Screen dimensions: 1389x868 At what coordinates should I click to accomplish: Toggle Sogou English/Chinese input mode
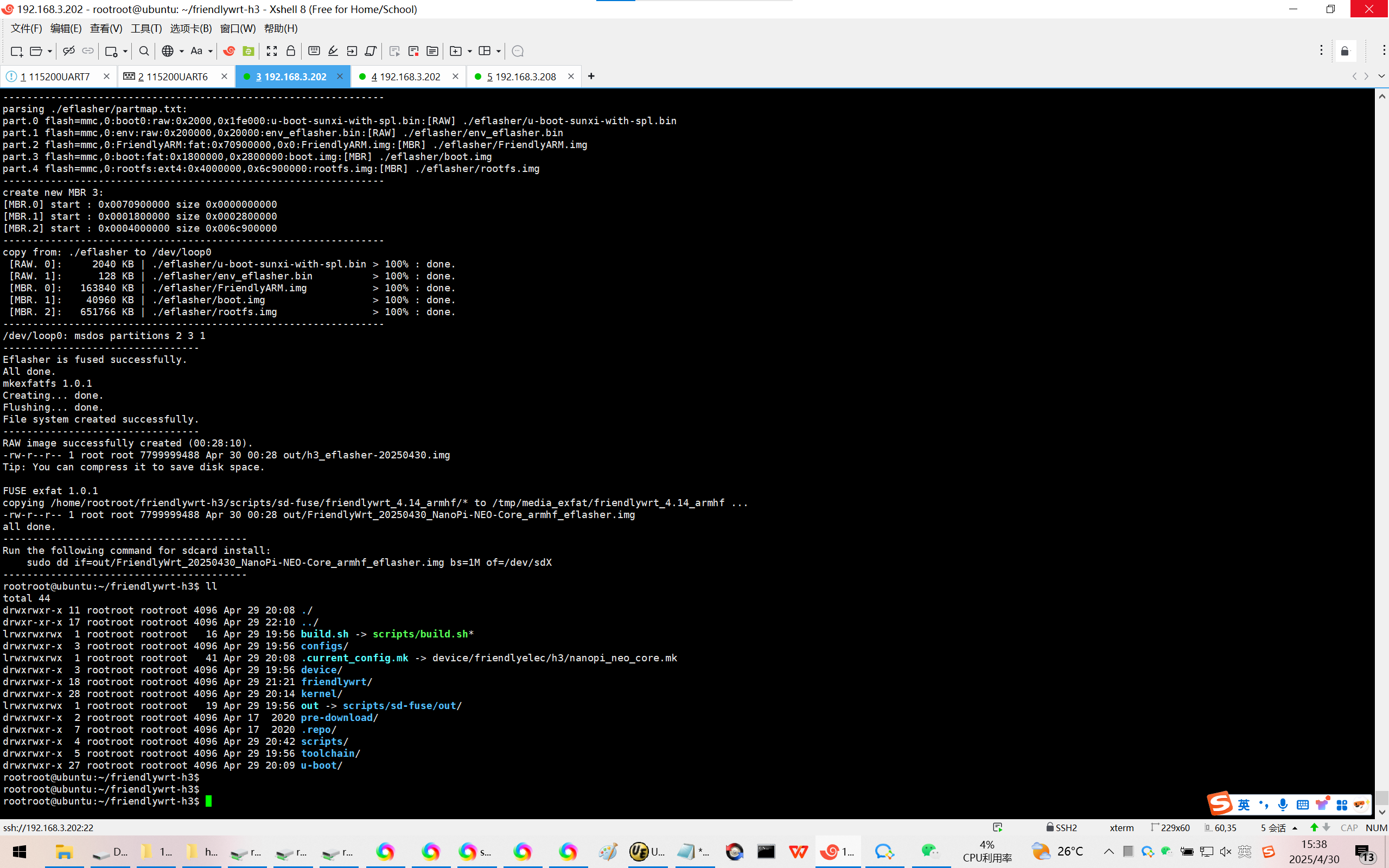(1243, 805)
